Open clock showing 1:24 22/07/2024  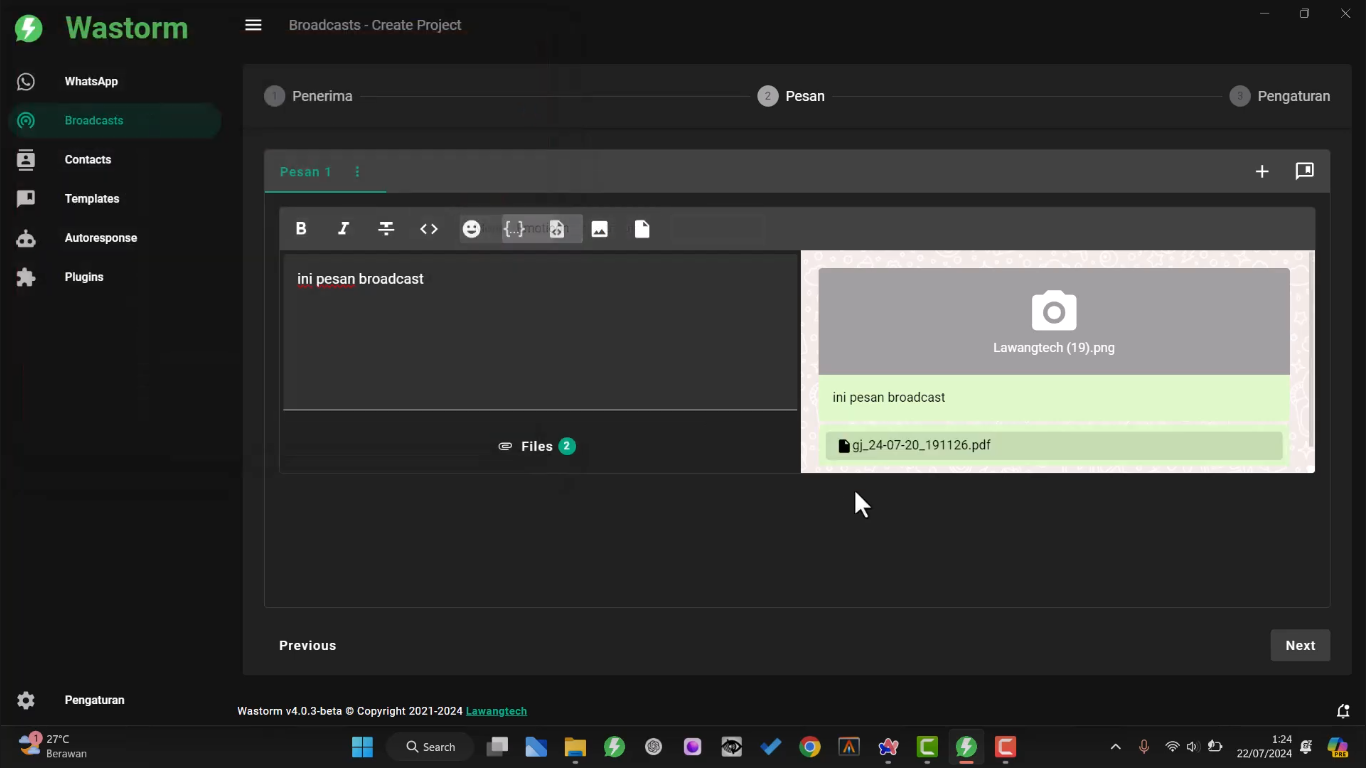(1264, 747)
